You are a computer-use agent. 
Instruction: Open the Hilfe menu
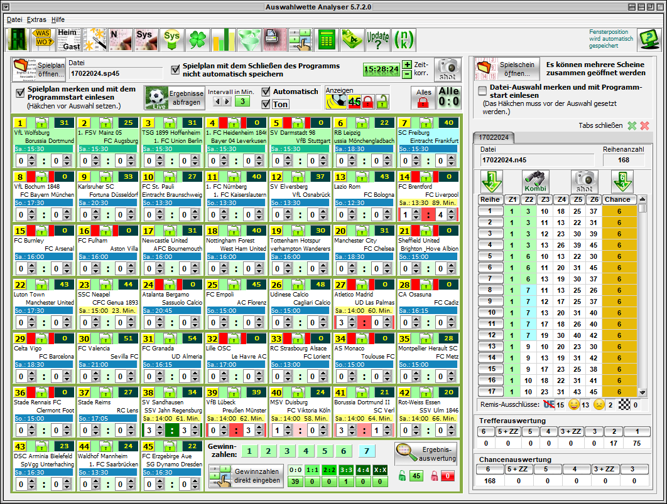[58, 20]
